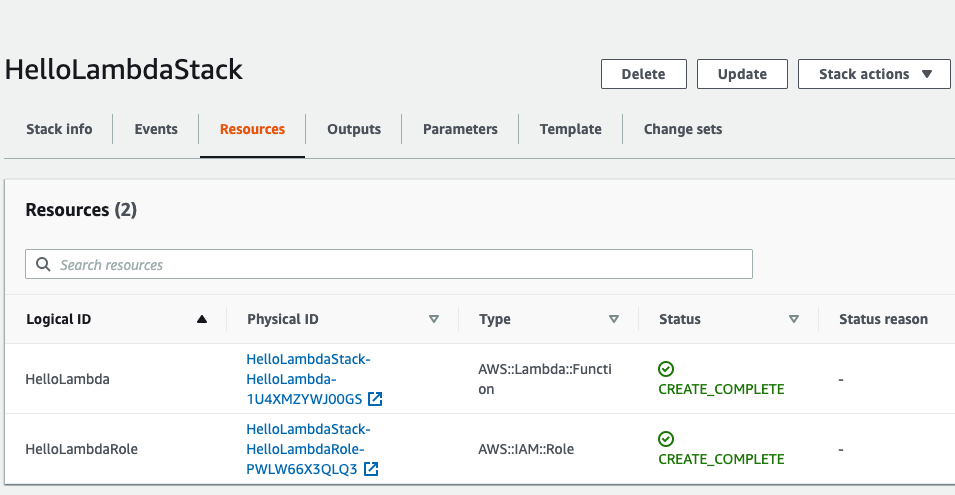Open the Change sets tab
The height and width of the screenshot is (495, 955).
pyautogui.click(x=683, y=129)
